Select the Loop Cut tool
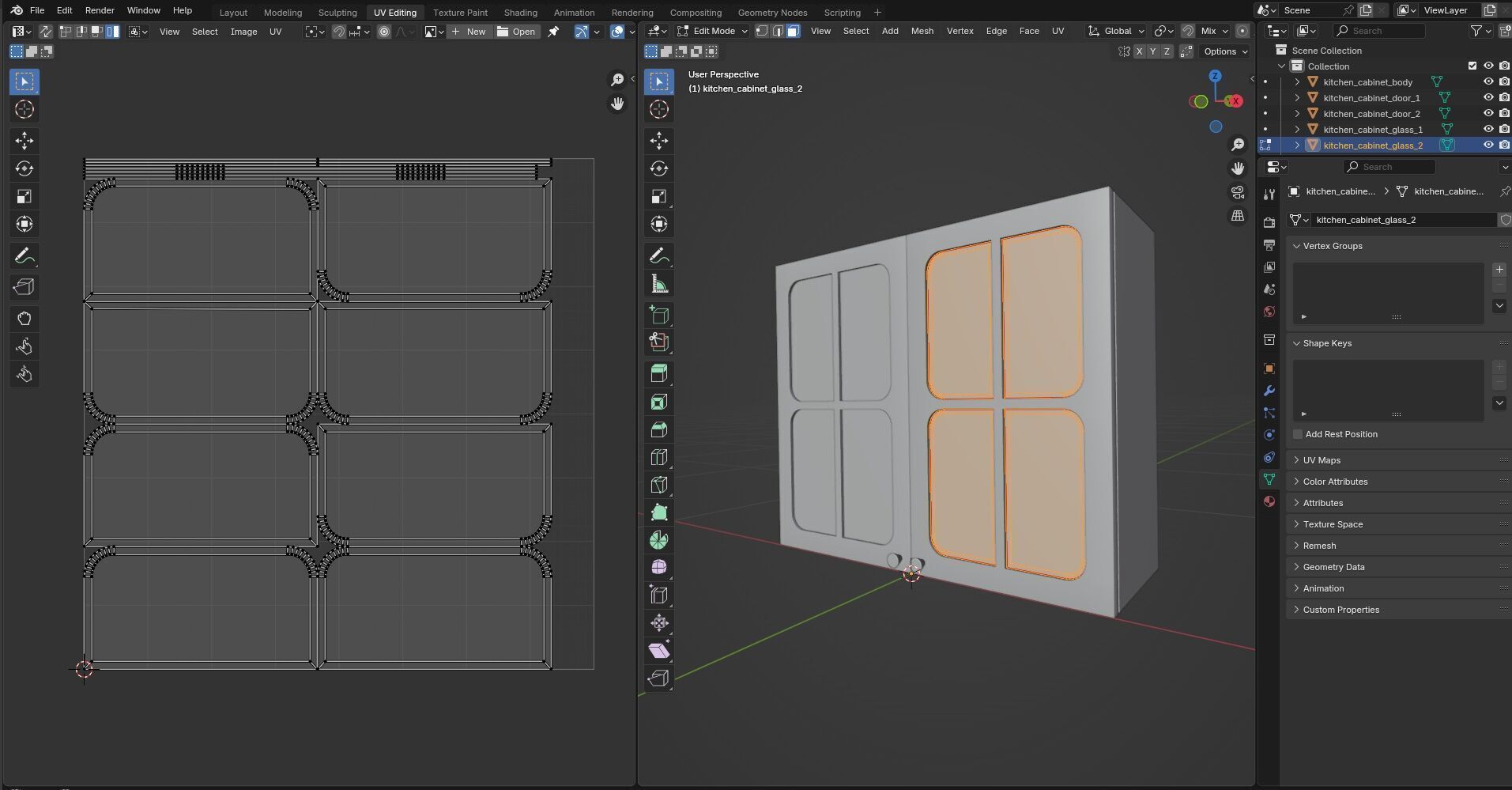1512x790 pixels. (659, 457)
